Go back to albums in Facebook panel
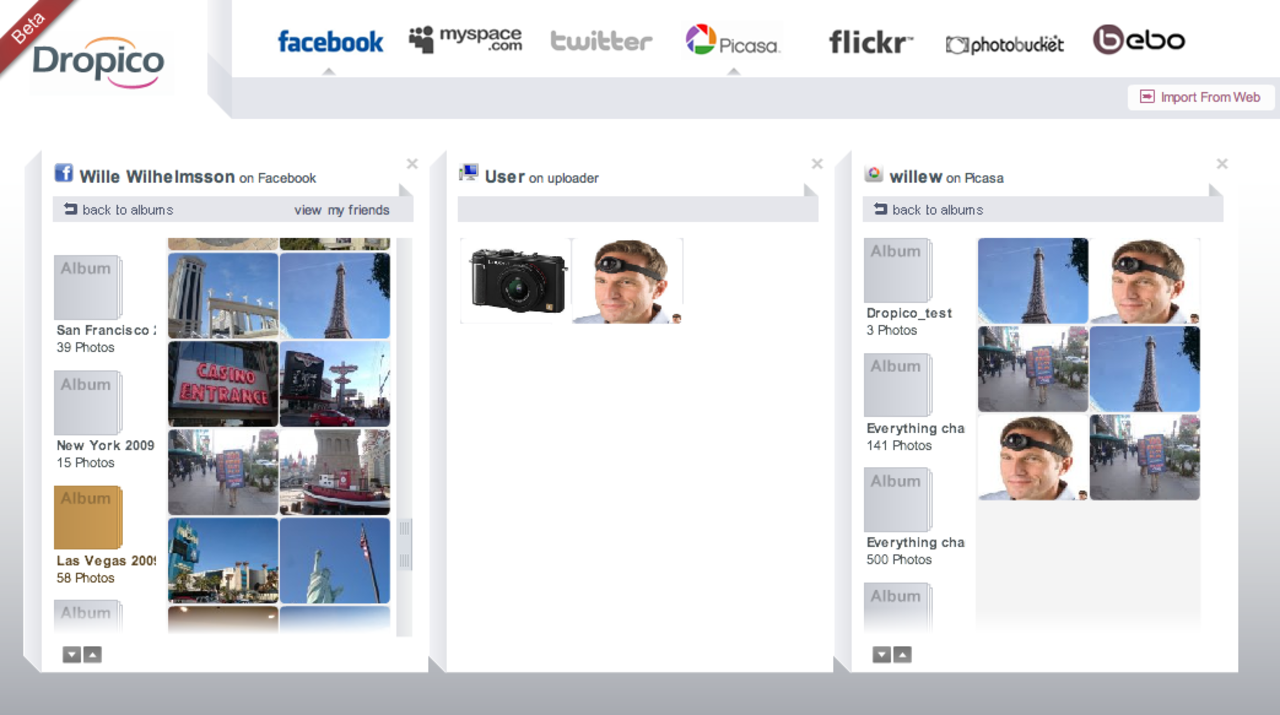 click(118, 210)
